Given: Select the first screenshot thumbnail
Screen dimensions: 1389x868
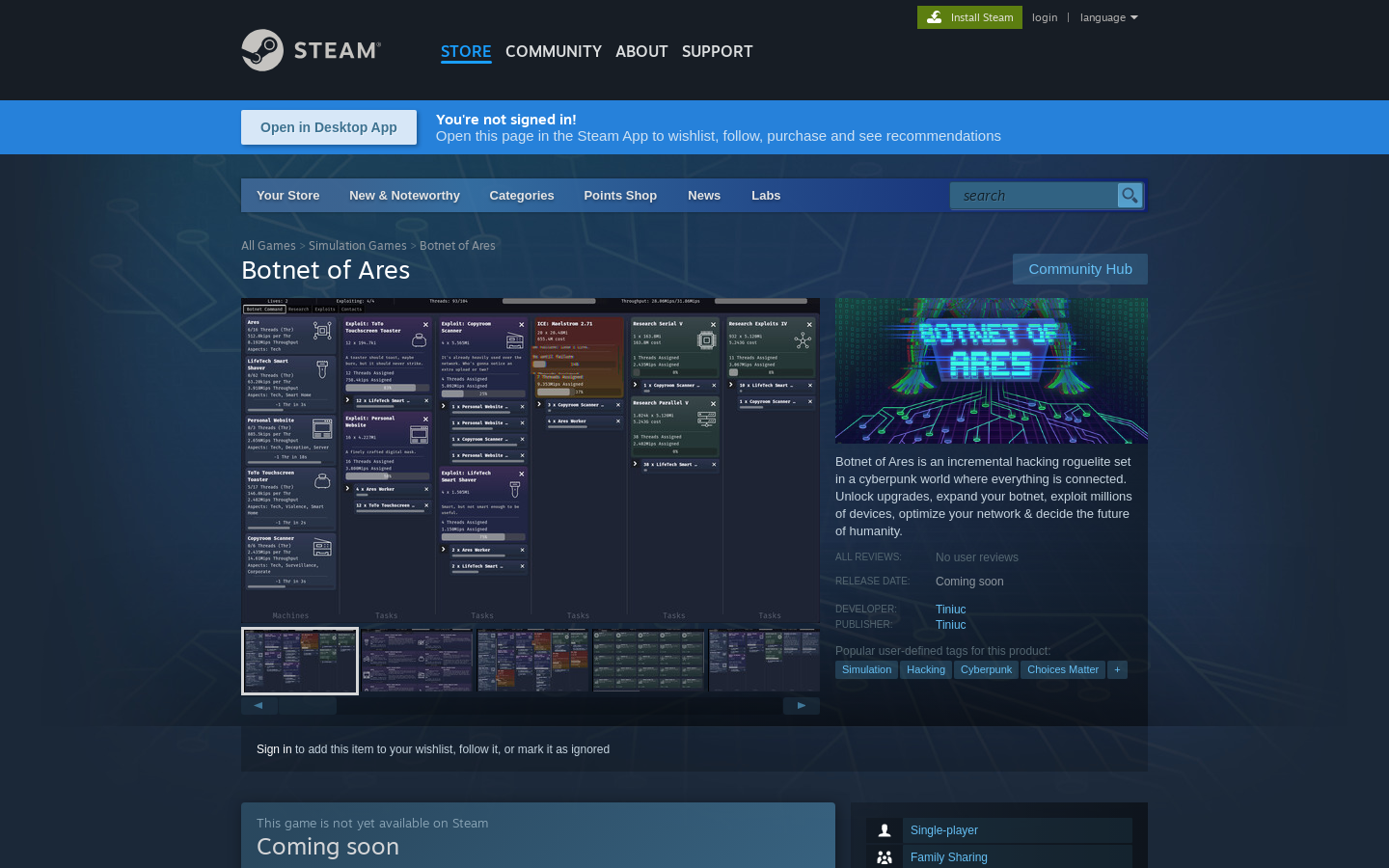Looking at the screenshot, I should click(x=300, y=661).
